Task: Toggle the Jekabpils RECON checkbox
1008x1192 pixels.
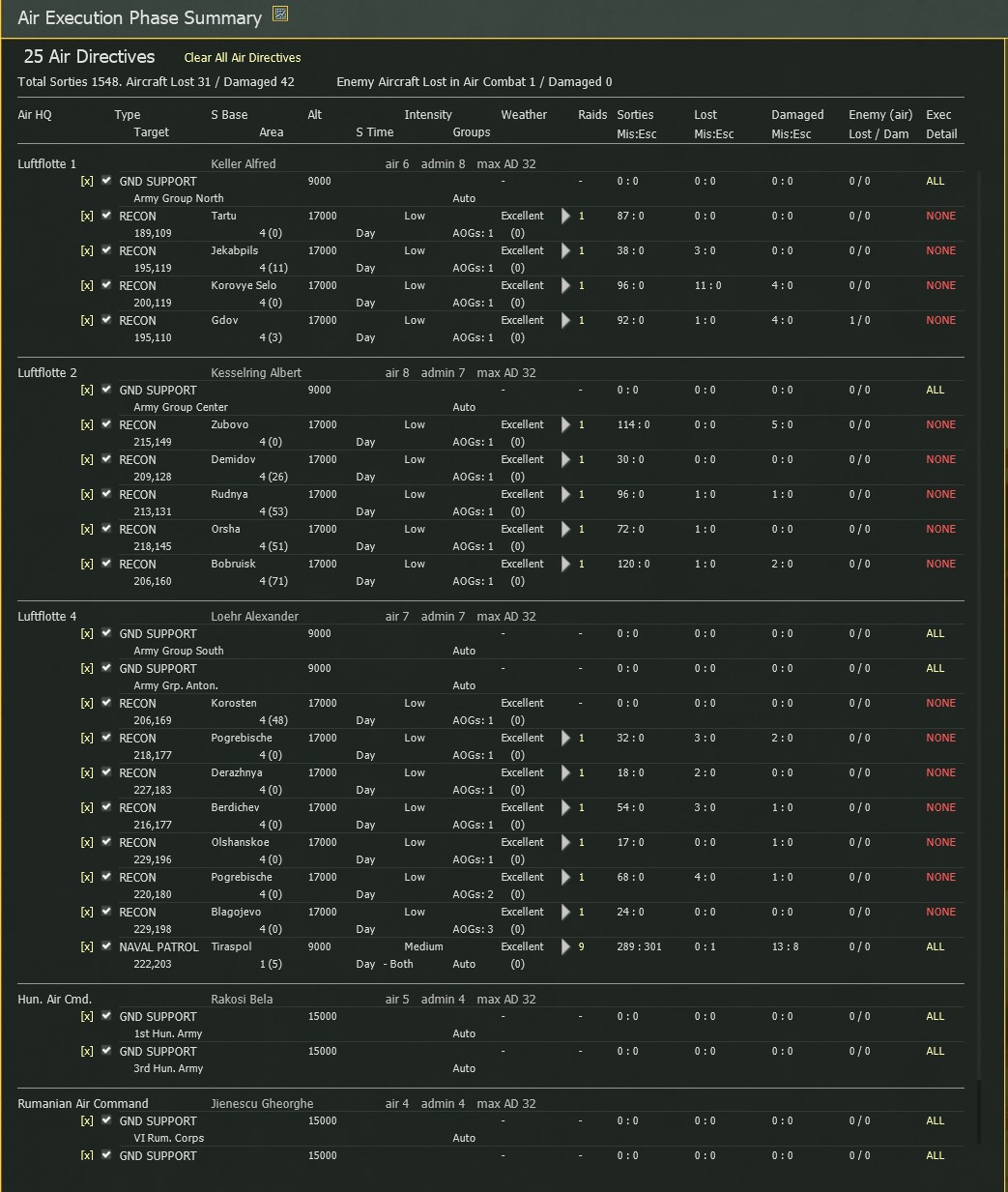Action: point(106,250)
